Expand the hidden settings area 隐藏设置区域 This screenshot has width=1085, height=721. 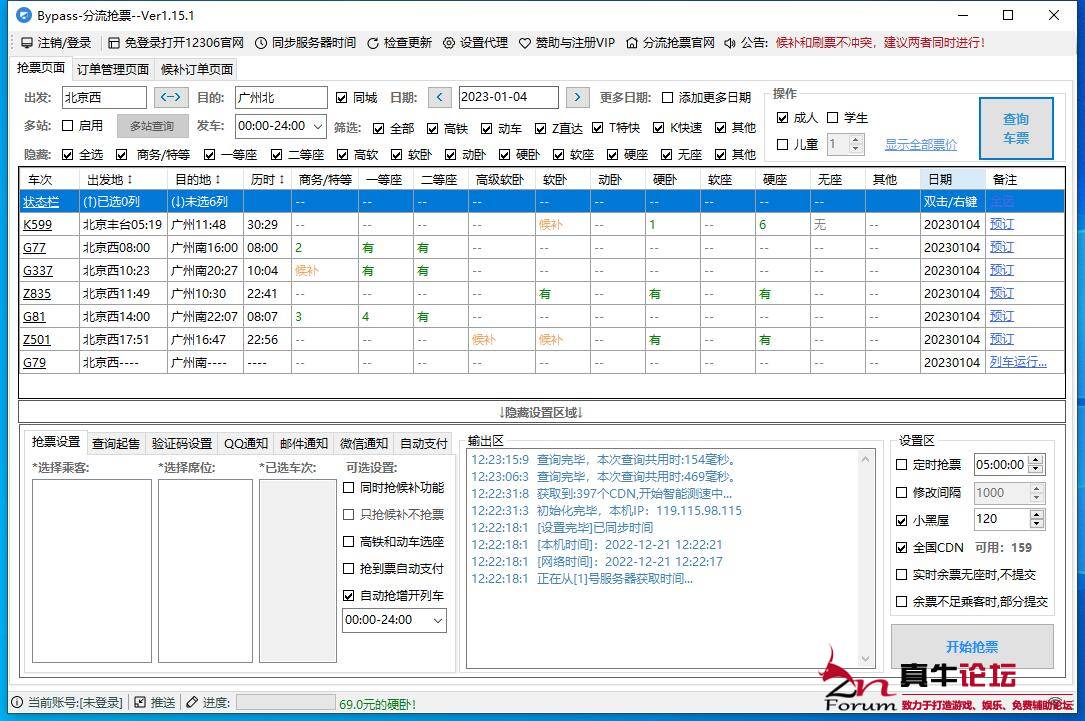pyautogui.click(x=540, y=411)
